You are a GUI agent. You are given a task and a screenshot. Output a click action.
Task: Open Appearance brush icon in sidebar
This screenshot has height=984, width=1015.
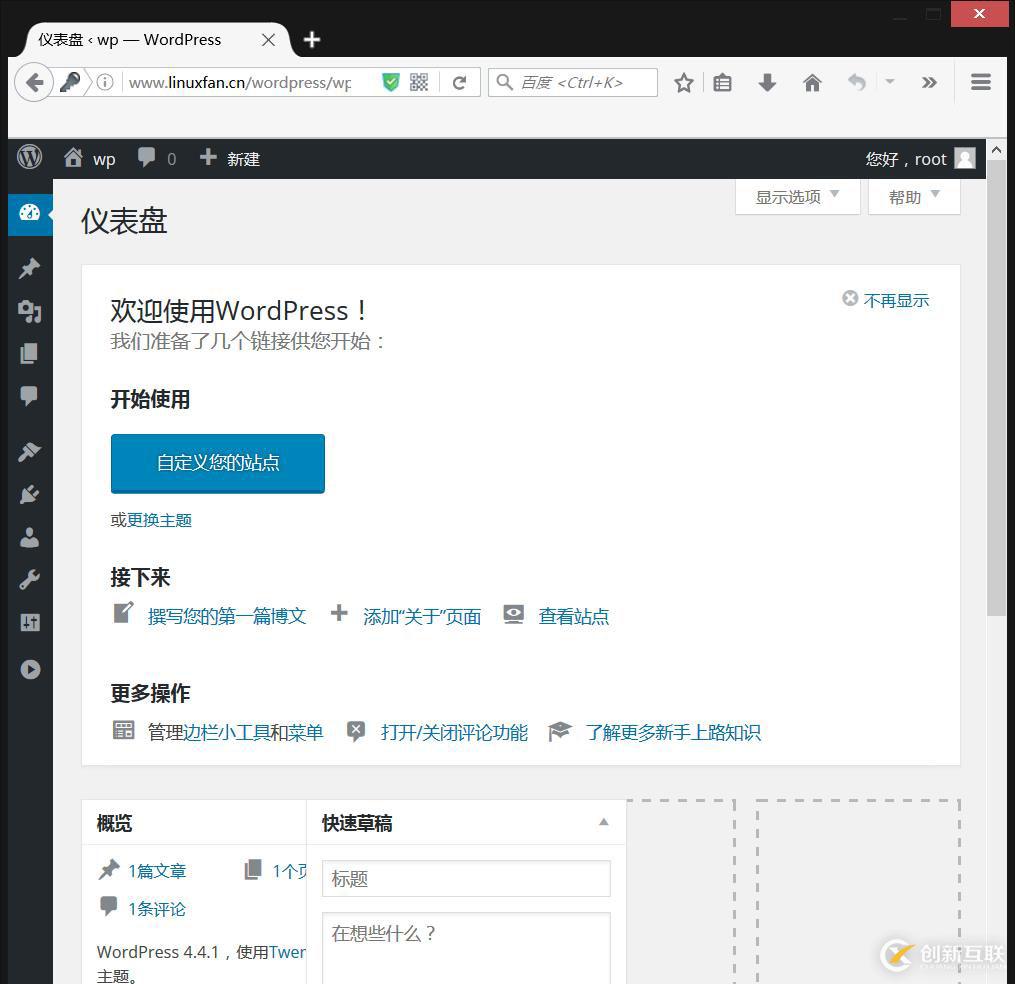(30, 451)
